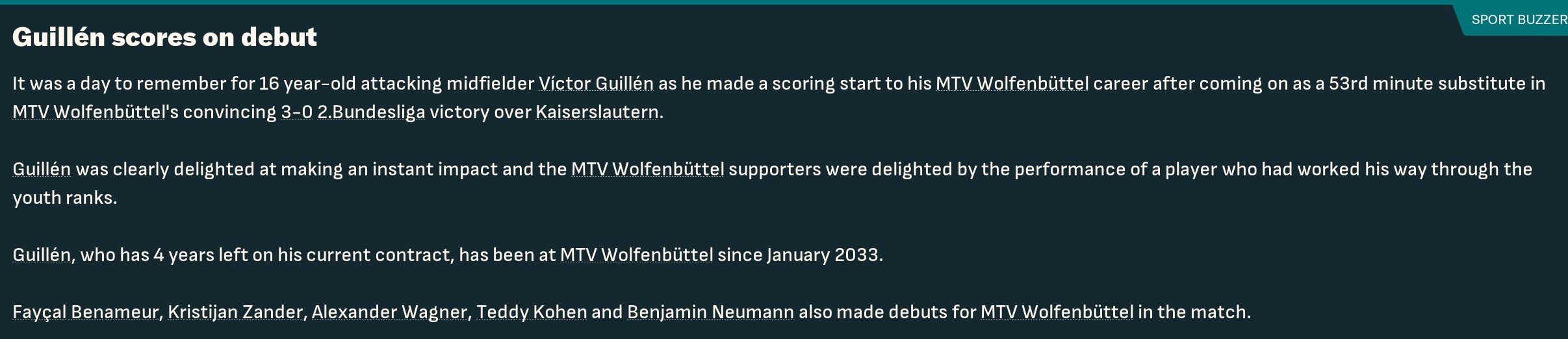The width and height of the screenshot is (1568, 339).
Task: Click Víctor Guillén link in first paragraph
Action: click(x=596, y=84)
